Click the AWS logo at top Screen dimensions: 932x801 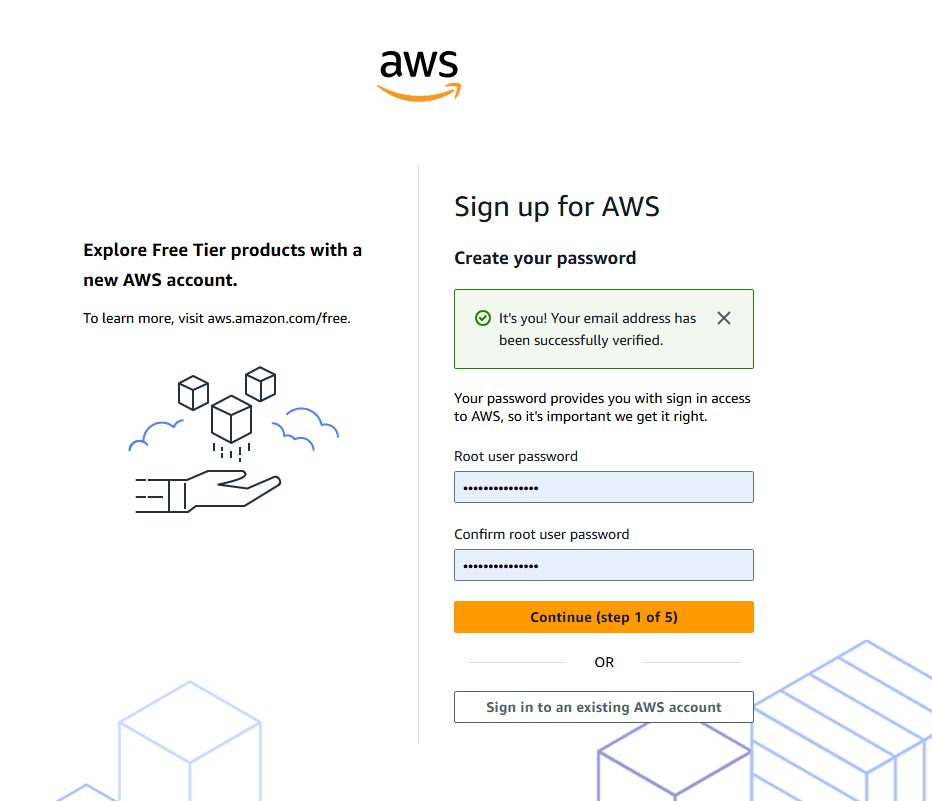(x=419, y=75)
